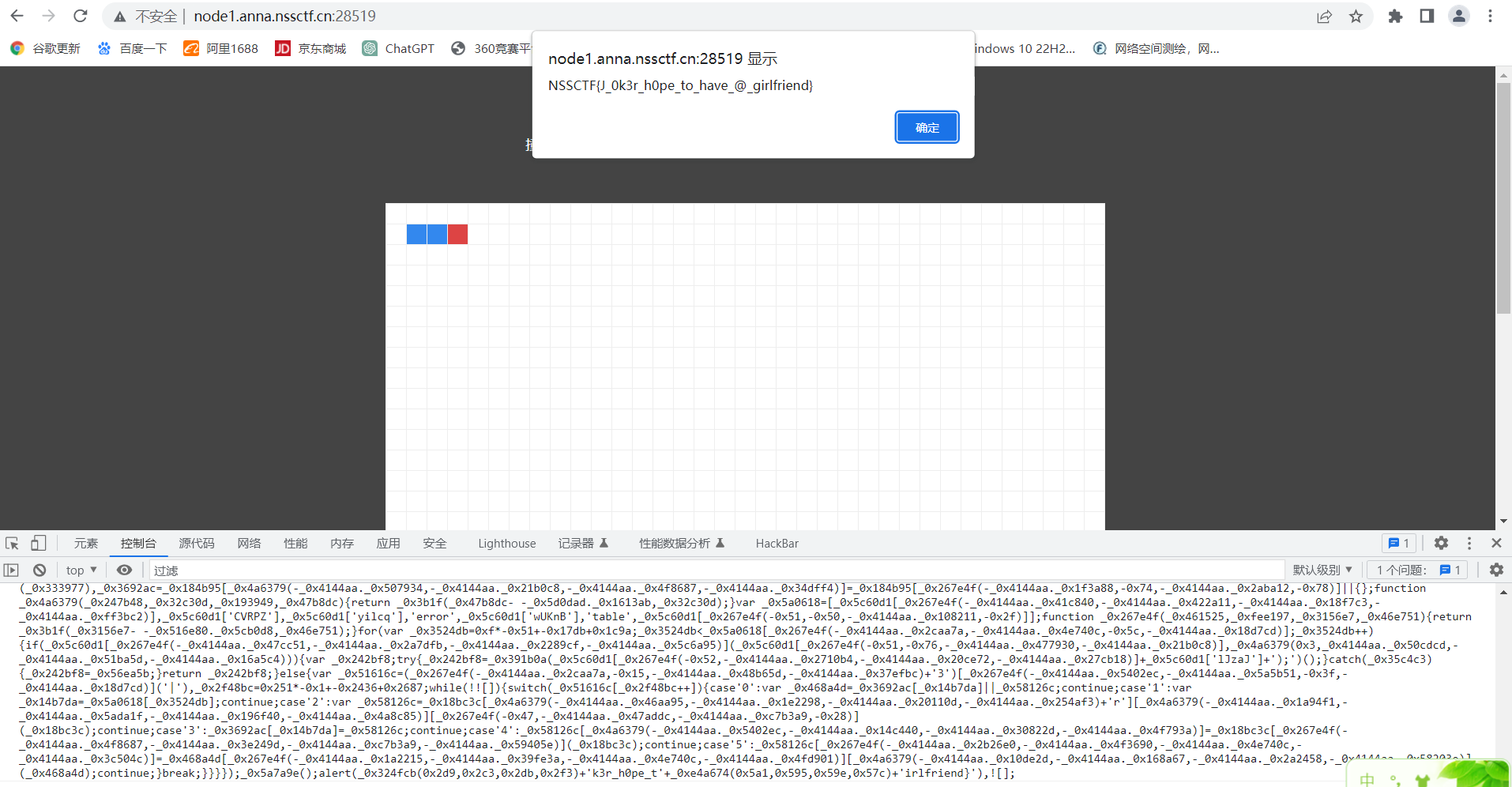Switch to the 安全 tab
The image size is (1512, 787).
(434, 544)
